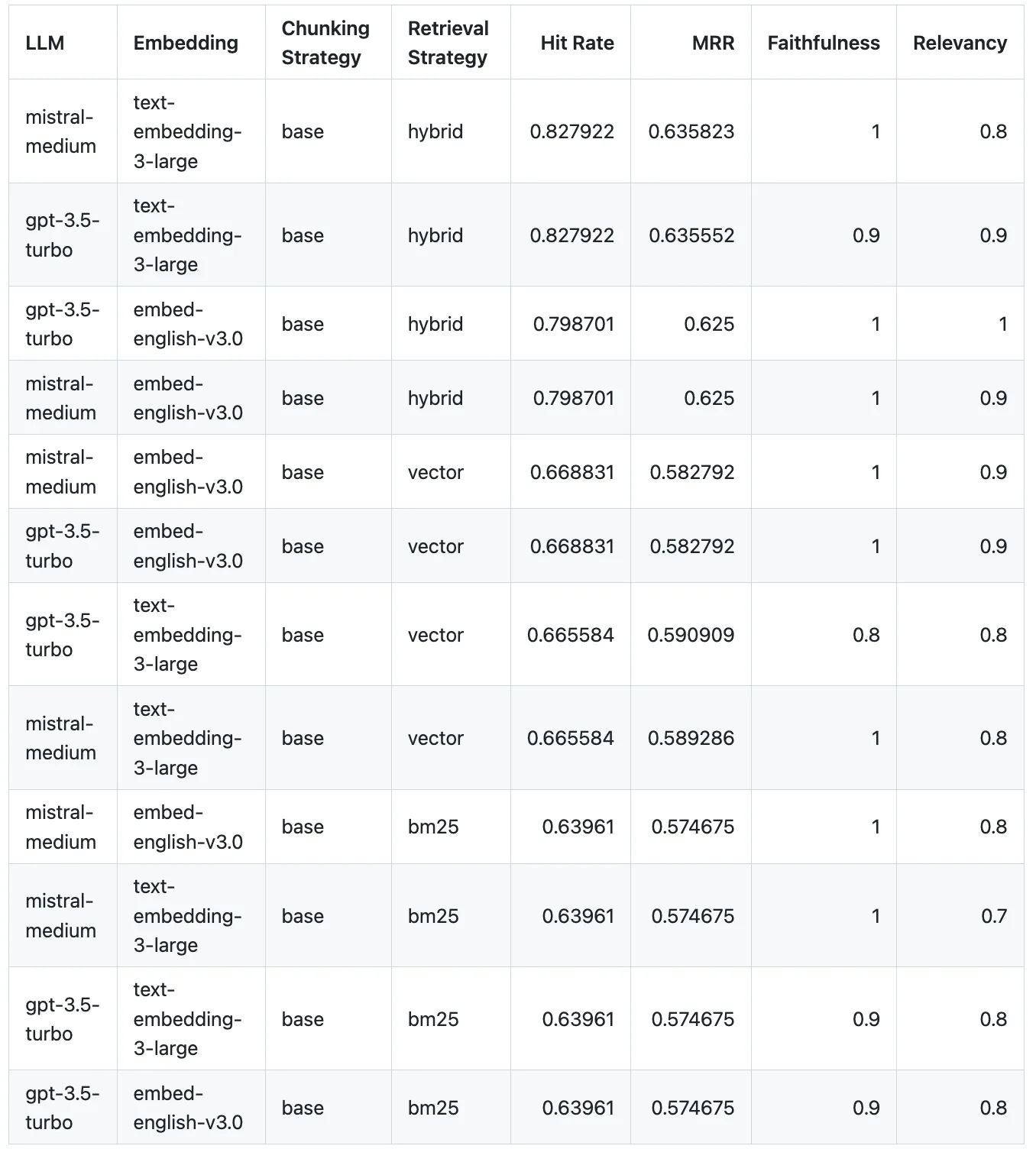Click the Relevancy column header

coord(960,43)
